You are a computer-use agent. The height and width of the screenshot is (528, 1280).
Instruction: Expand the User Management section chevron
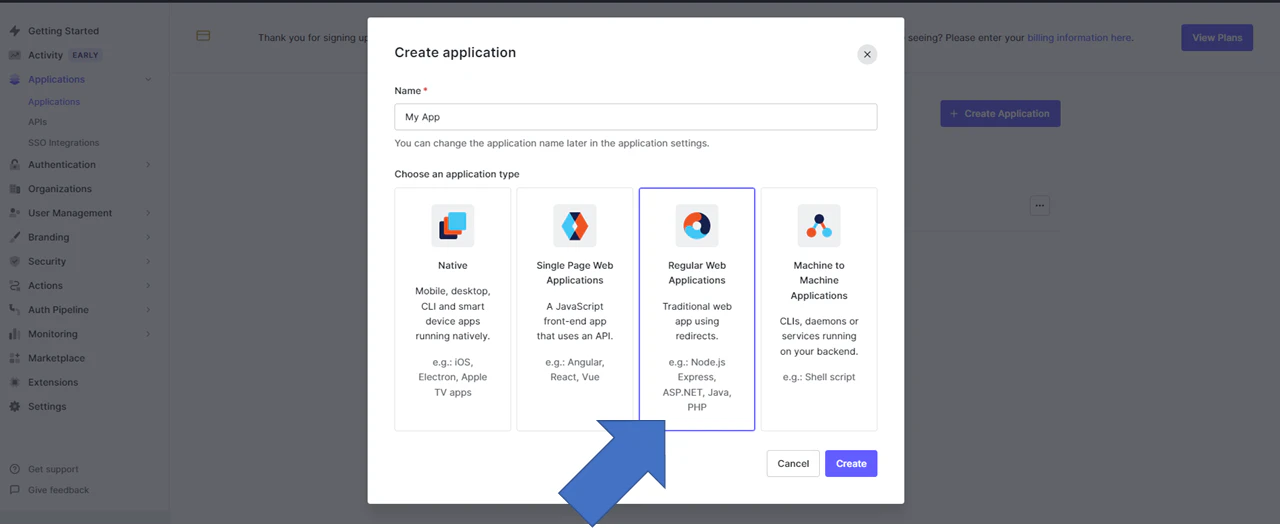pyautogui.click(x=148, y=213)
